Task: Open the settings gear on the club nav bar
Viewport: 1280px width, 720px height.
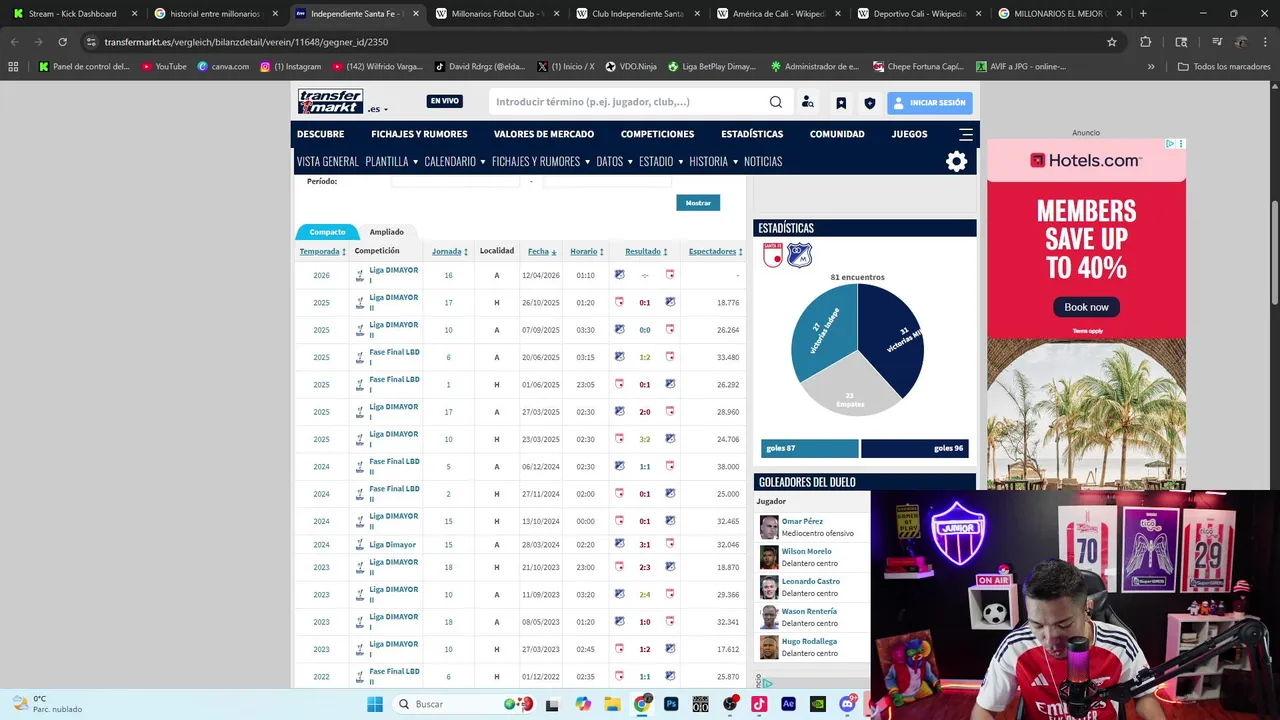Action: pos(957,161)
